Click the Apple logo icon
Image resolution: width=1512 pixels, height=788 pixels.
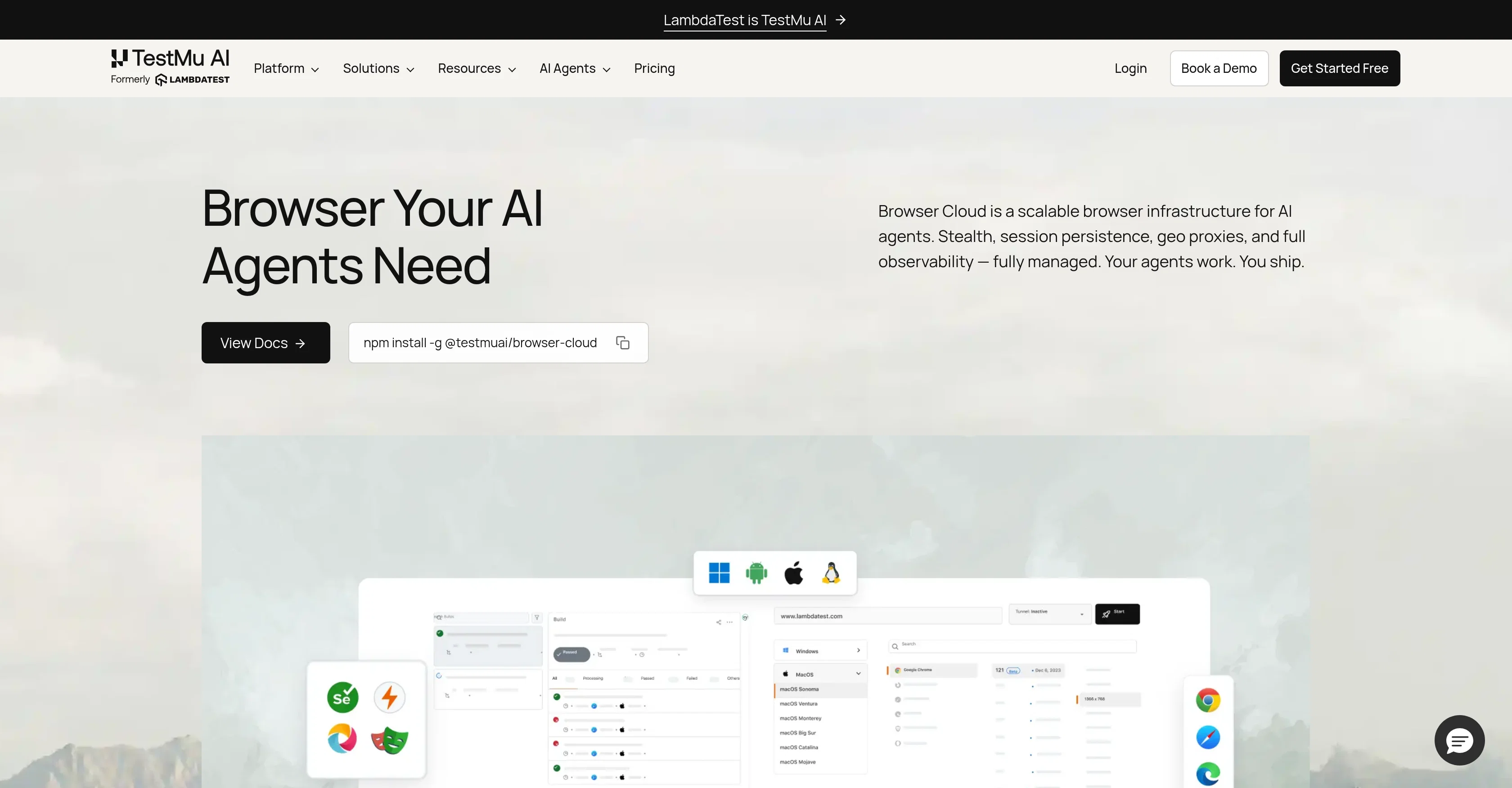click(793, 573)
